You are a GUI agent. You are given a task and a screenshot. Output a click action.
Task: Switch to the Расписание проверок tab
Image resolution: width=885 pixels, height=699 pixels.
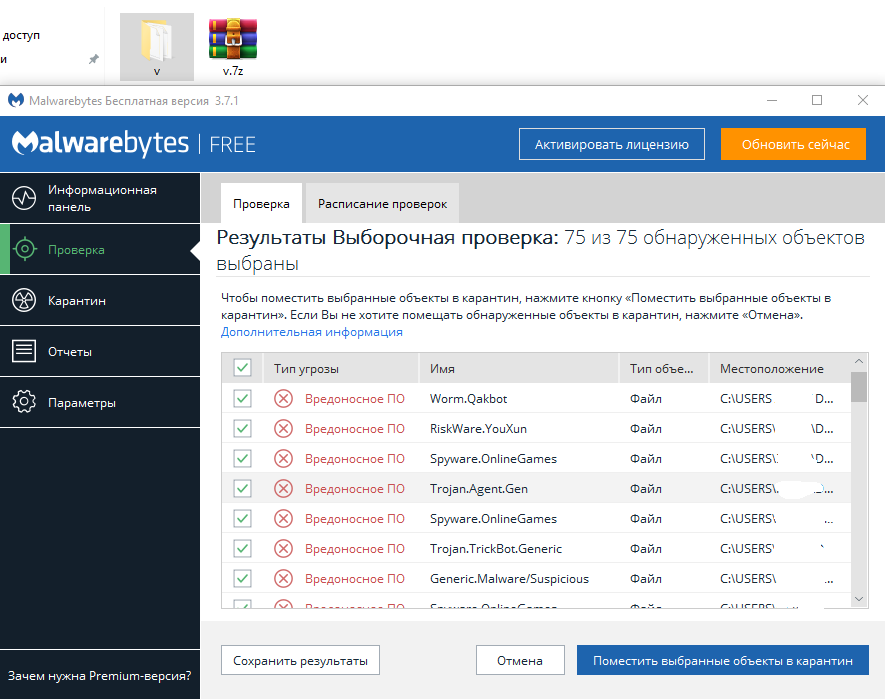382,203
